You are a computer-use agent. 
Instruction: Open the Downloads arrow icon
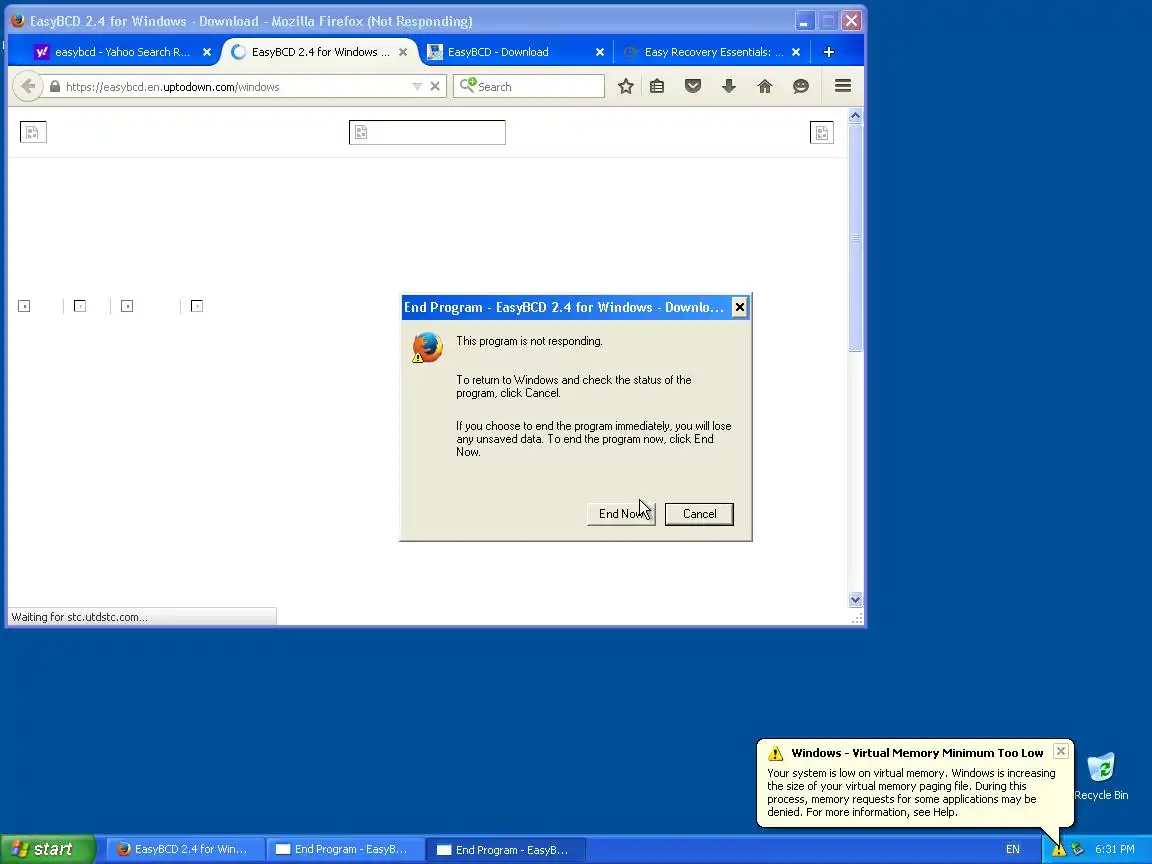[729, 87]
